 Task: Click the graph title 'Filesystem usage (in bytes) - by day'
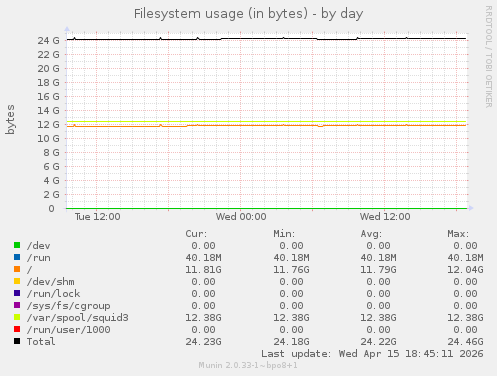pyautogui.click(x=248, y=14)
